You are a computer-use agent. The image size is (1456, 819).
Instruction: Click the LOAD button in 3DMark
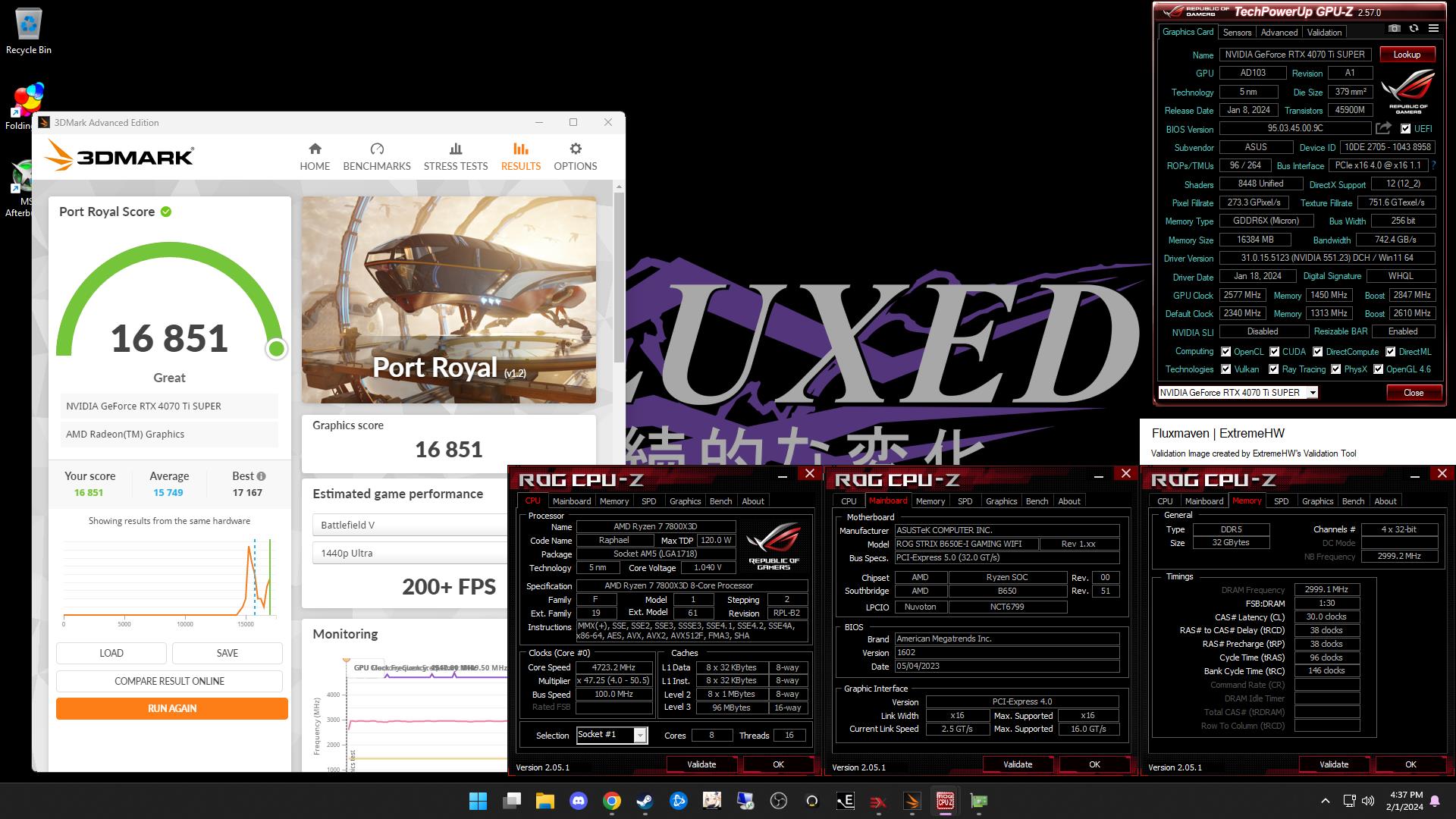tap(111, 653)
